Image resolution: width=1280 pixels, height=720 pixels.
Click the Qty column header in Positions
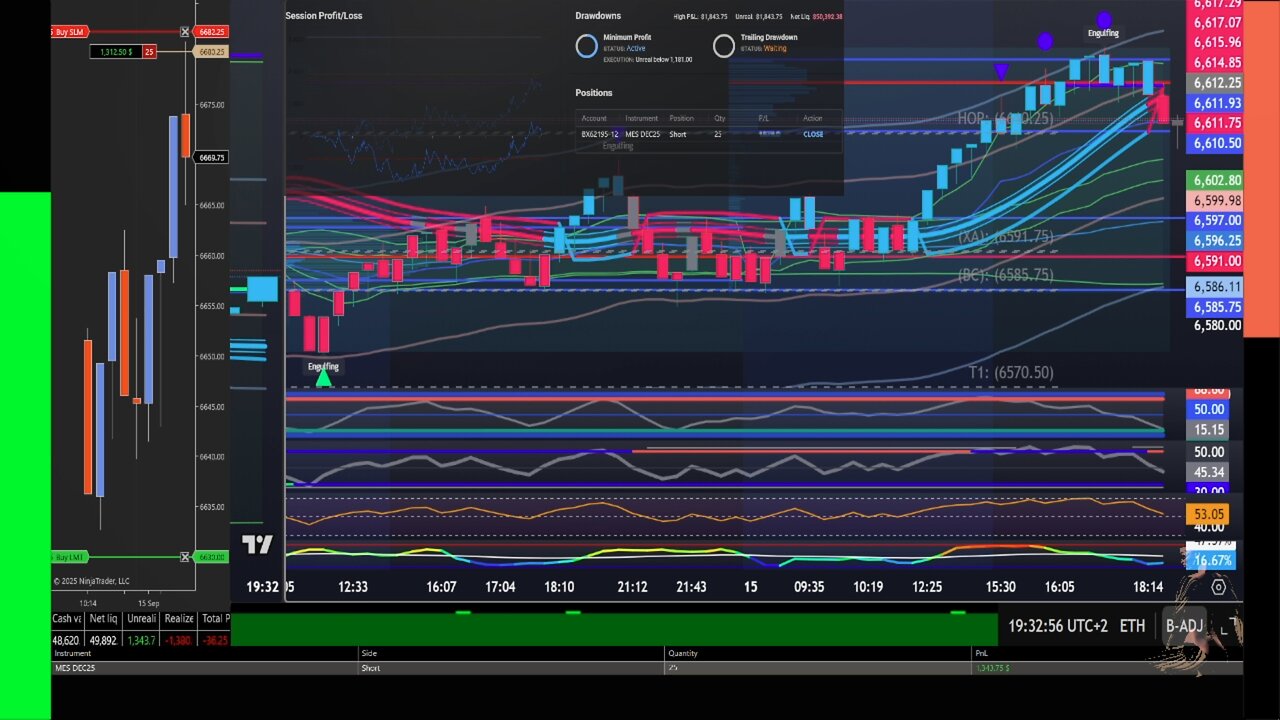coord(719,118)
